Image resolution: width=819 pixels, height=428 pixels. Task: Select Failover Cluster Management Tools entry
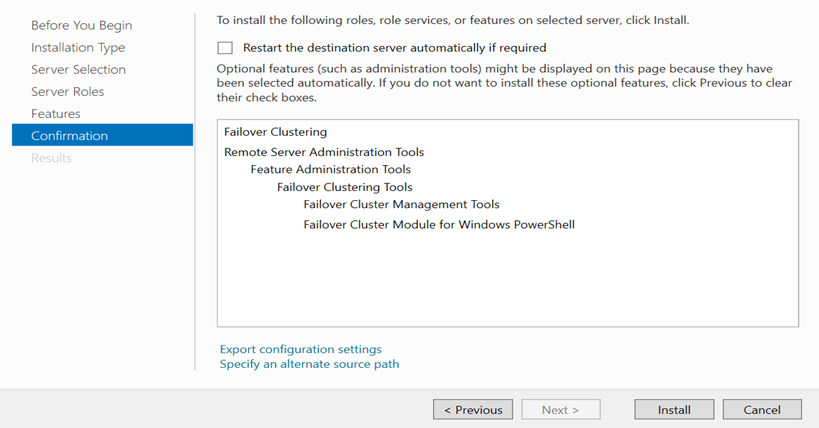pyautogui.click(x=401, y=204)
